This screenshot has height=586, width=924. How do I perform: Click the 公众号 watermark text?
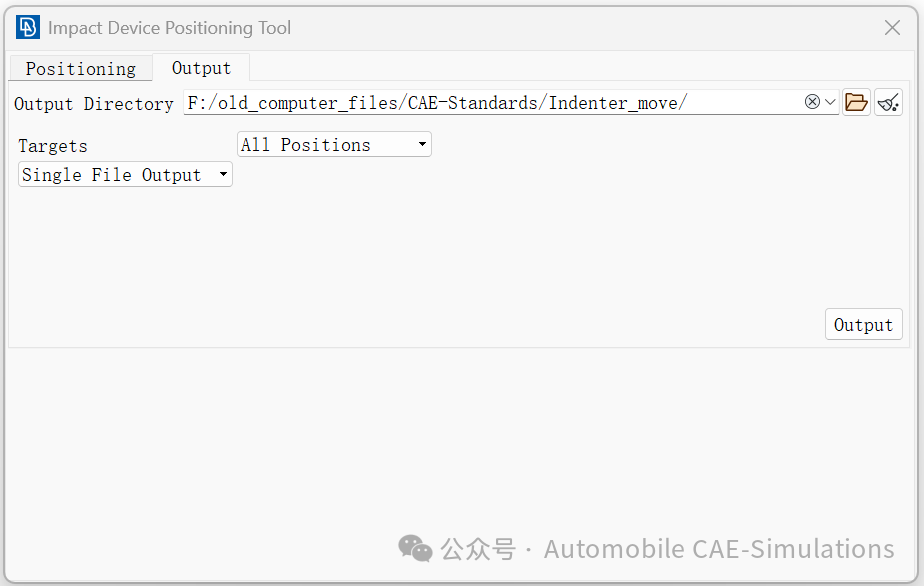478,549
